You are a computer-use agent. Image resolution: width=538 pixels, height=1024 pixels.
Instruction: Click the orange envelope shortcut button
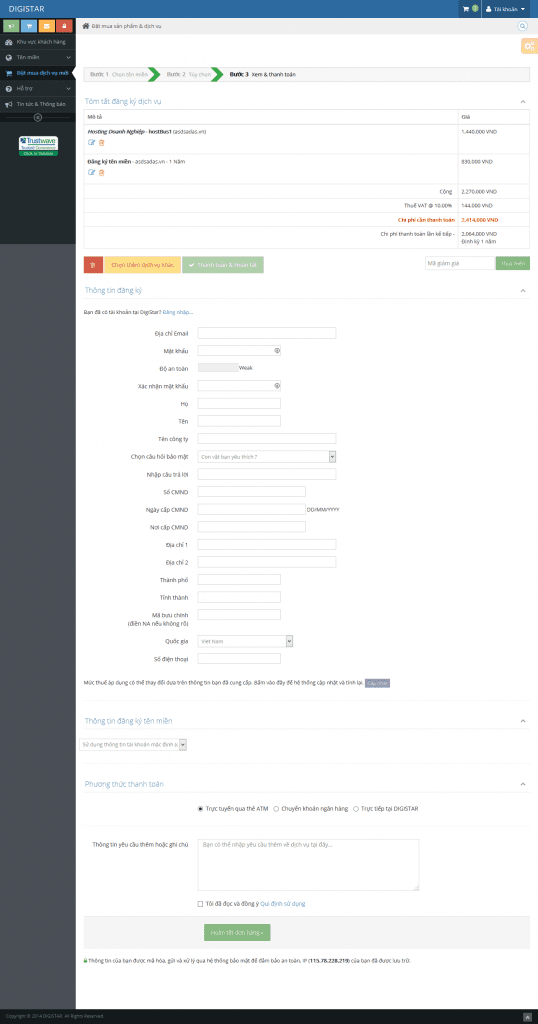pos(47,26)
